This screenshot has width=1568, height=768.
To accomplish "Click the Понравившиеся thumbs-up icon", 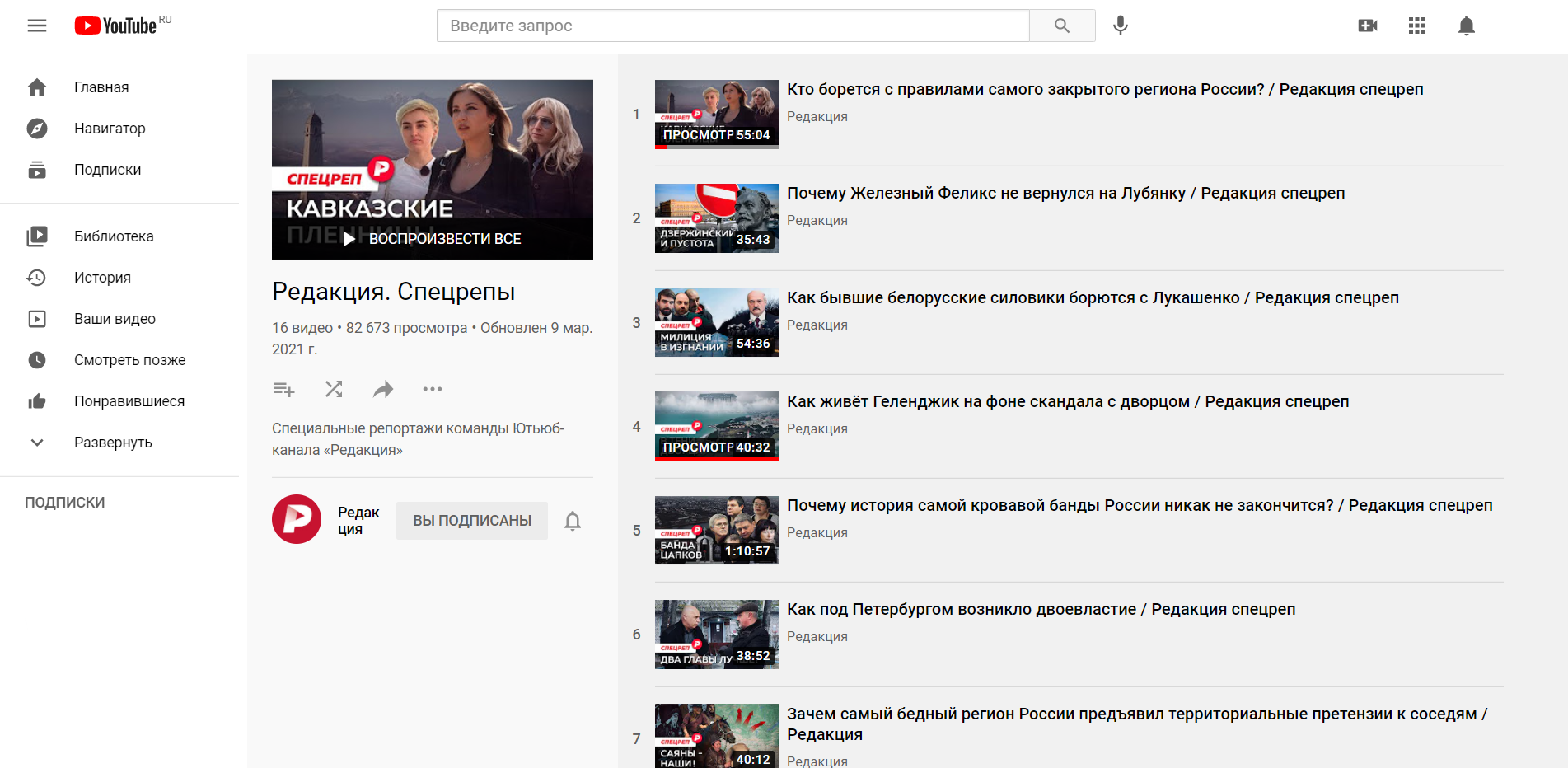I will click(x=37, y=401).
